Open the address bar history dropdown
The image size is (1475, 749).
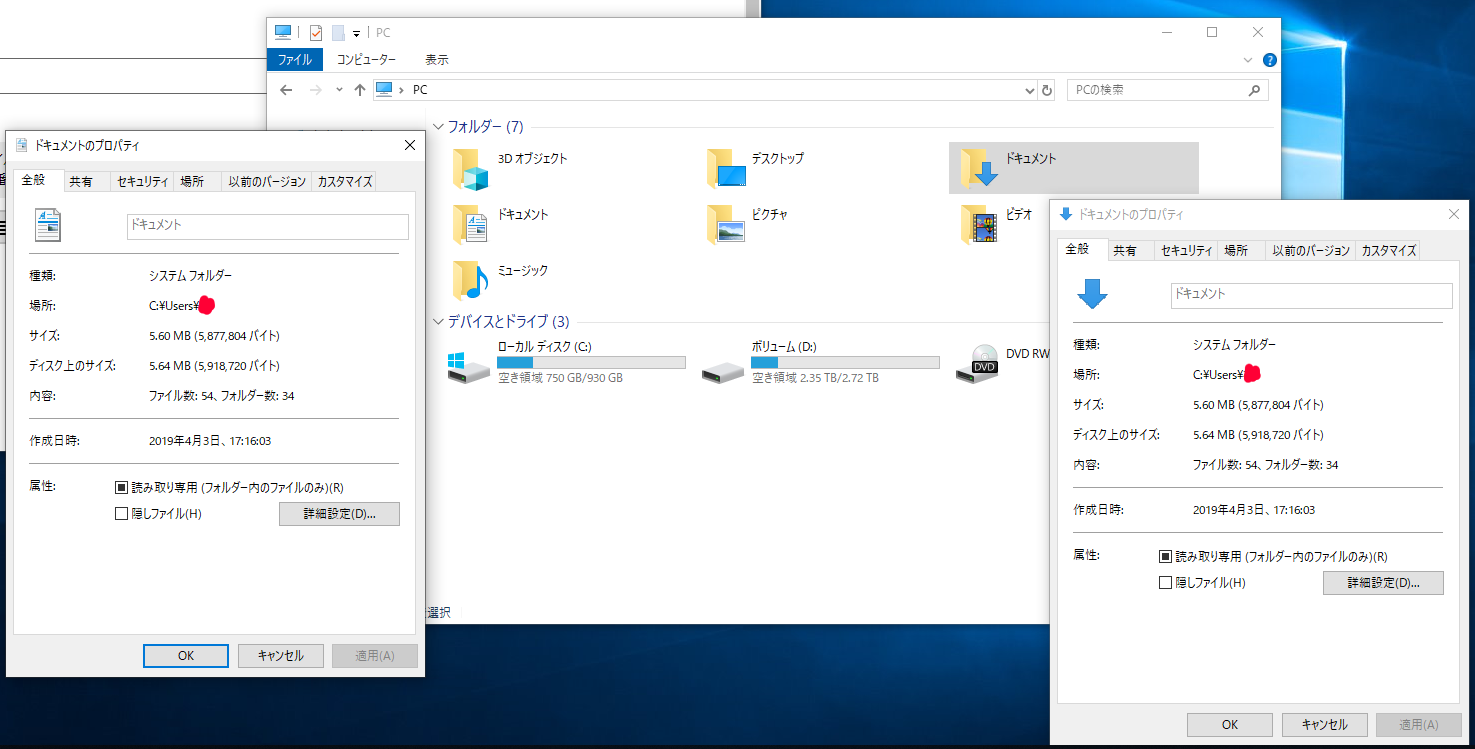pos(1030,90)
